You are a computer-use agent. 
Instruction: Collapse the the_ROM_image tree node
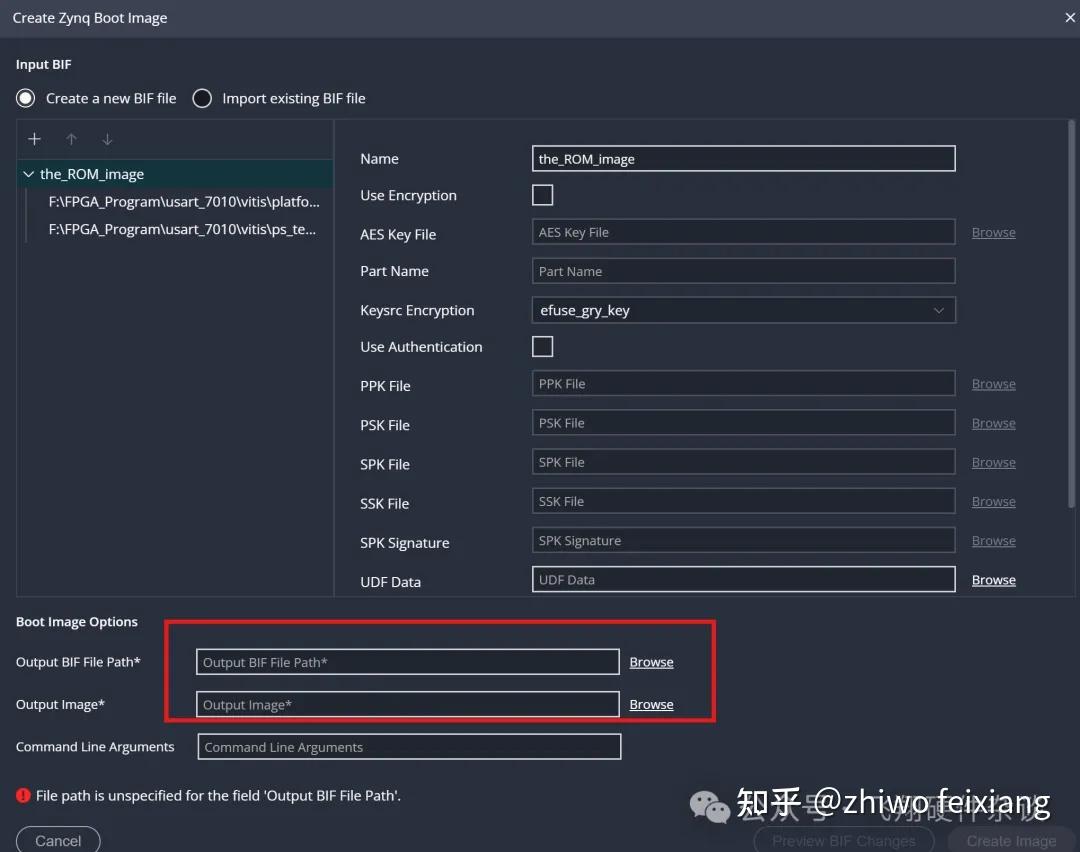point(28,172)
